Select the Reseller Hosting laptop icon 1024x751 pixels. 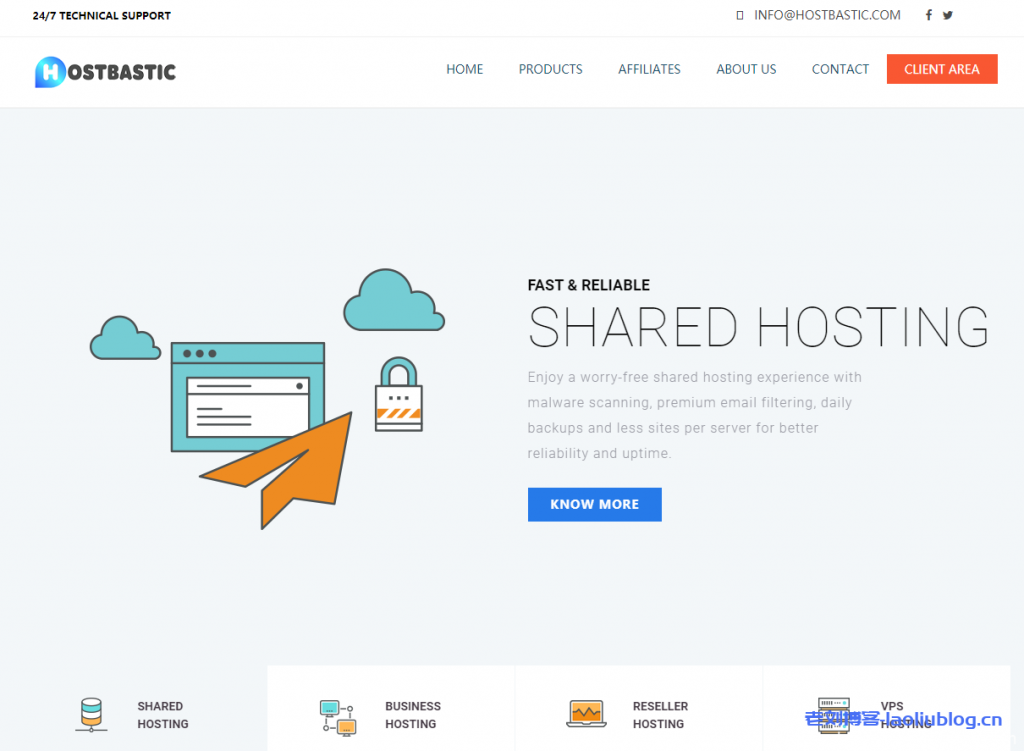point(586,714)
